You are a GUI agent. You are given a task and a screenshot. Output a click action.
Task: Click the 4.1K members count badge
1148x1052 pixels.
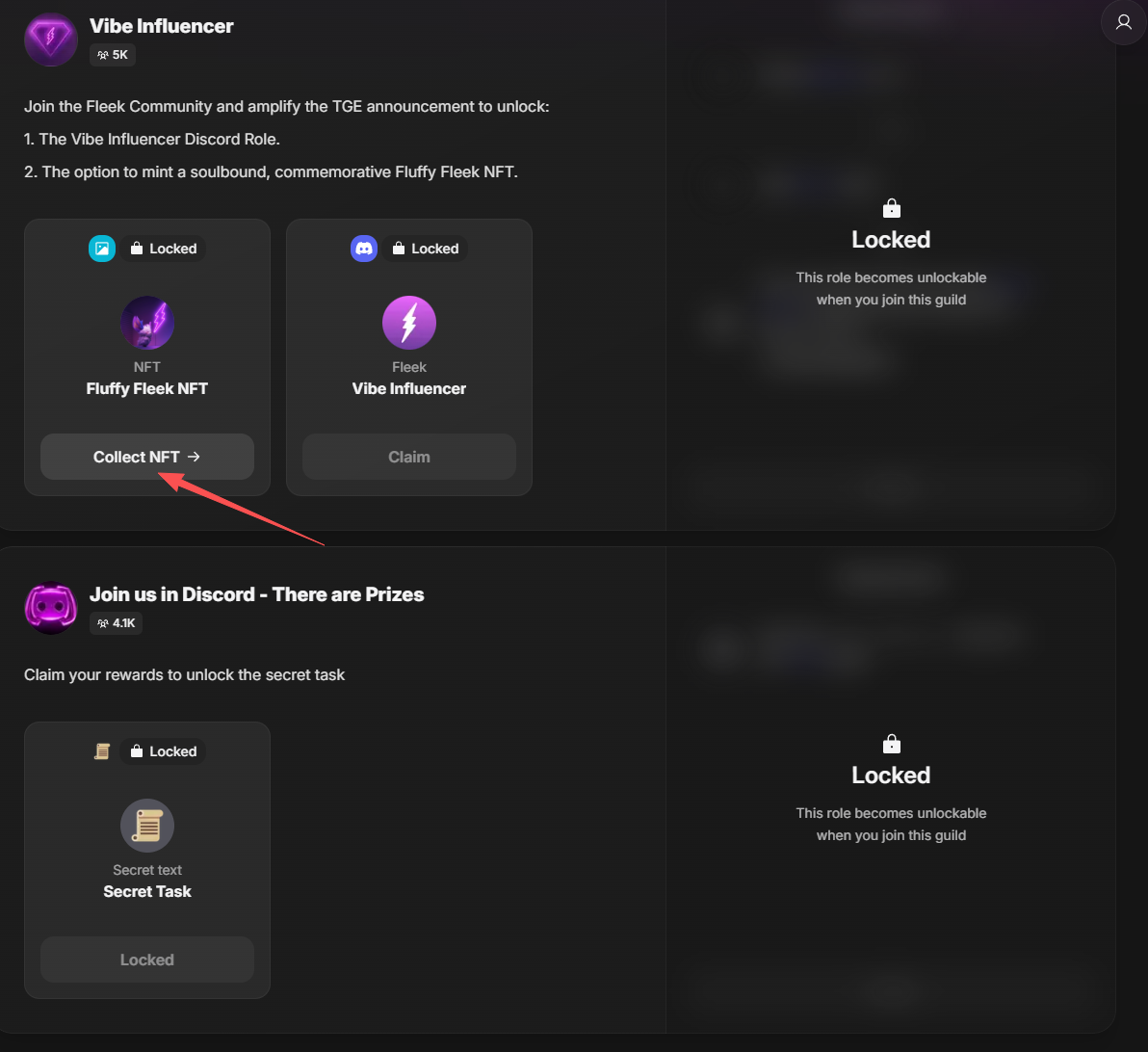117,623
